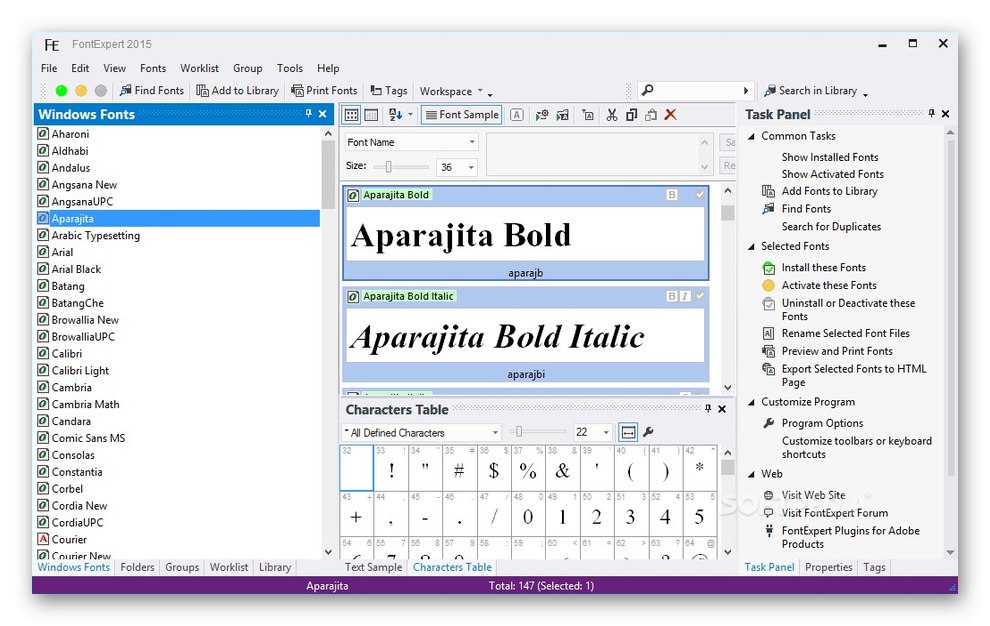Close the Windows Fonts panel

tap(323, 114)
